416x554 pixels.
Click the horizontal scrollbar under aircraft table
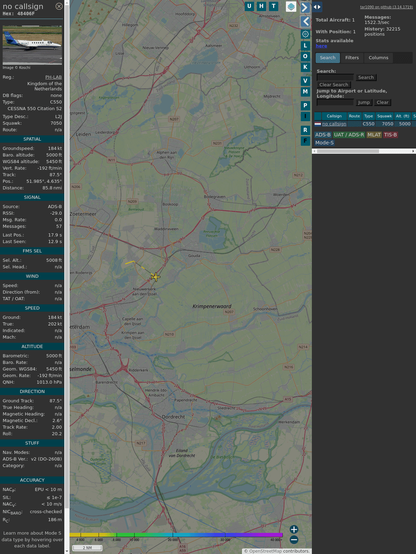tap(364, 151)
